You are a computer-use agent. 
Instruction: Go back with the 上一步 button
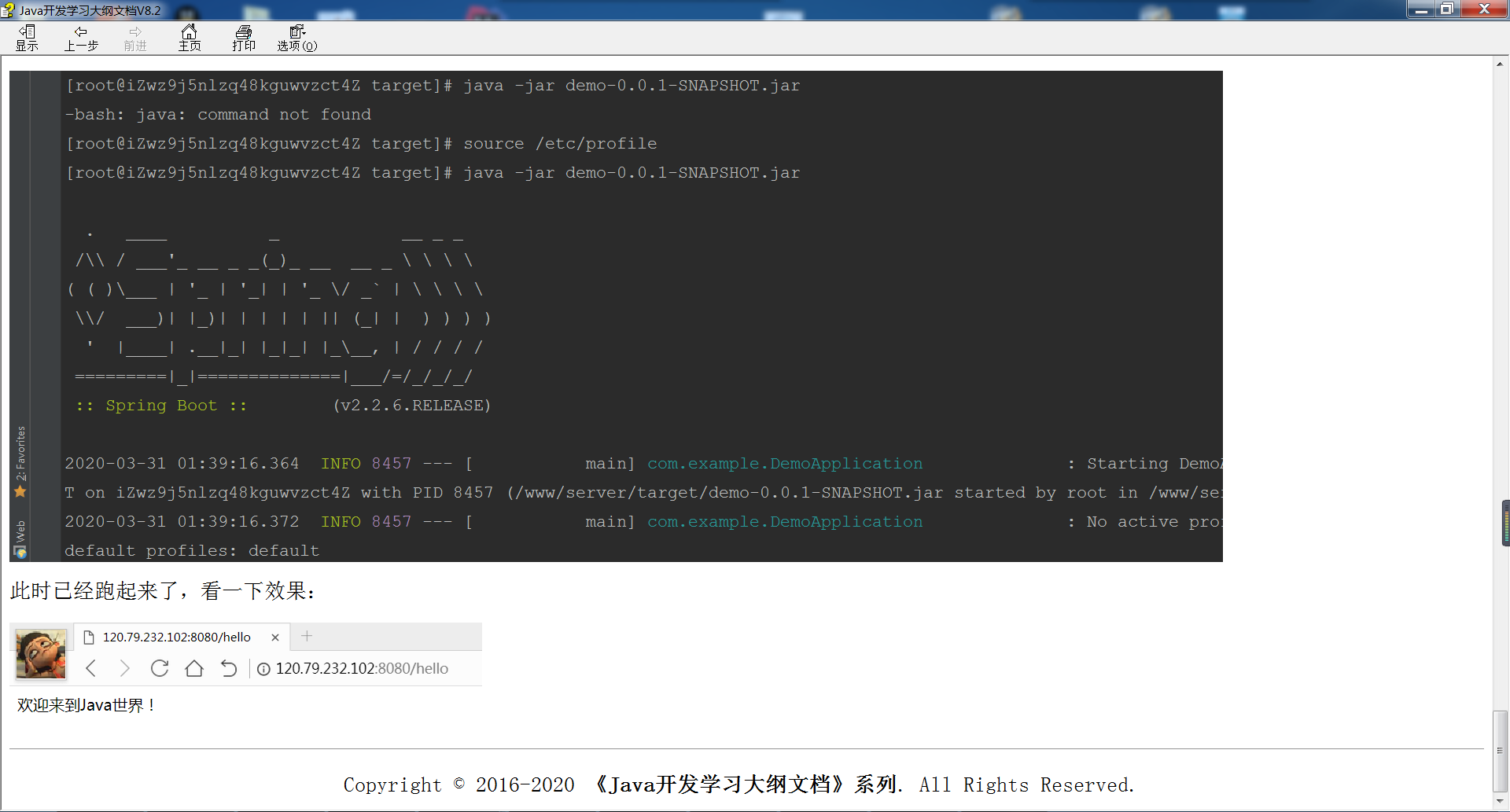pos(81,38)
